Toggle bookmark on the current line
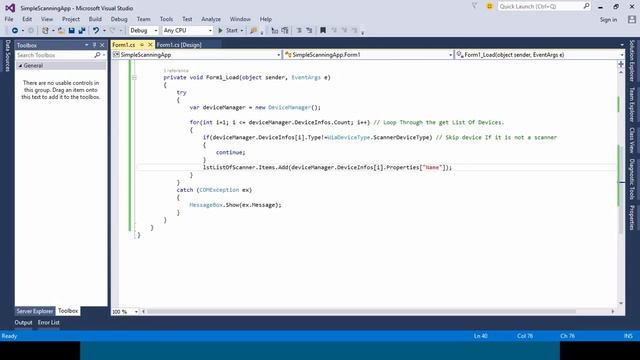Viewport: 640px width, 360px height. pyautogui.click(x=323, y=31)
